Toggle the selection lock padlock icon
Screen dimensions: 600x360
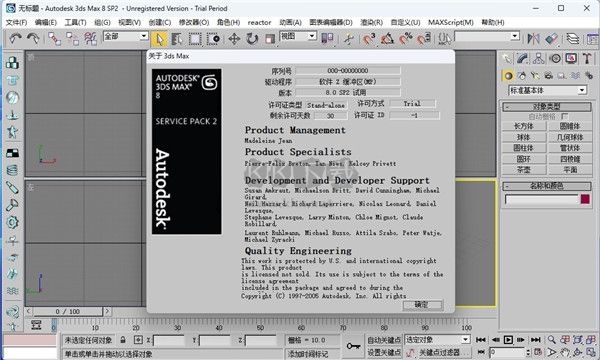123,340
